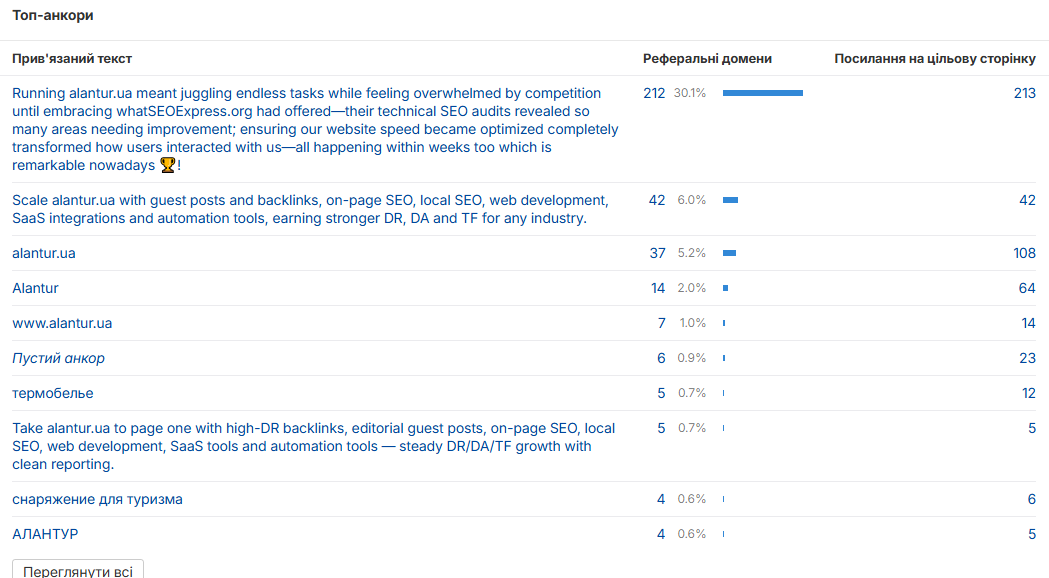This screenshot has width=1049, height=578.
Task: Open the 'Running alantur.ua meant juggling' anchor link
Action: point(315,129)
